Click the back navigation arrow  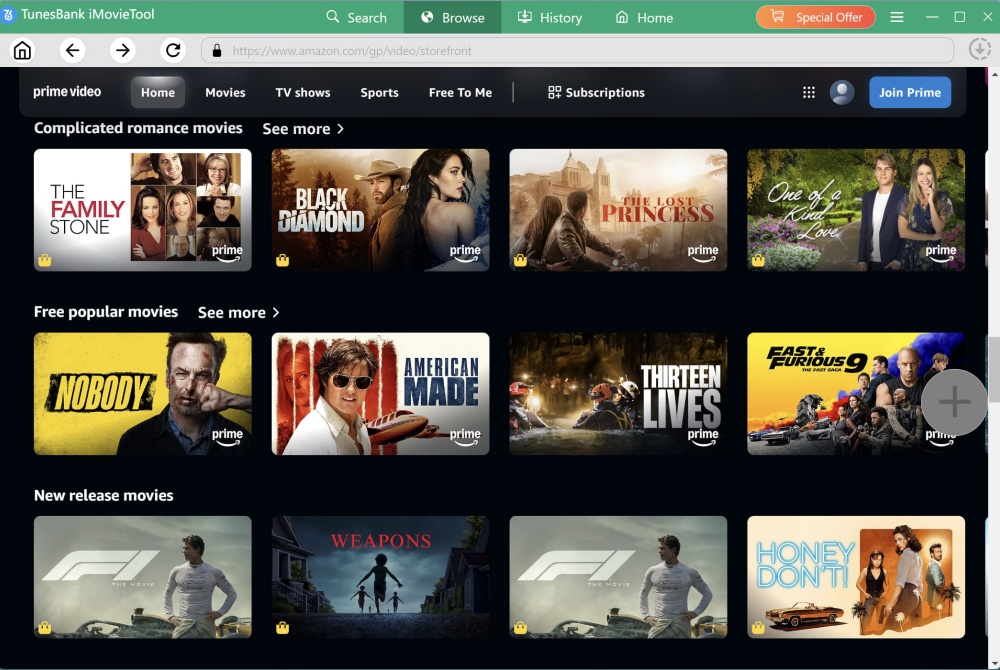pyautogui.click(x=71, y=49)
